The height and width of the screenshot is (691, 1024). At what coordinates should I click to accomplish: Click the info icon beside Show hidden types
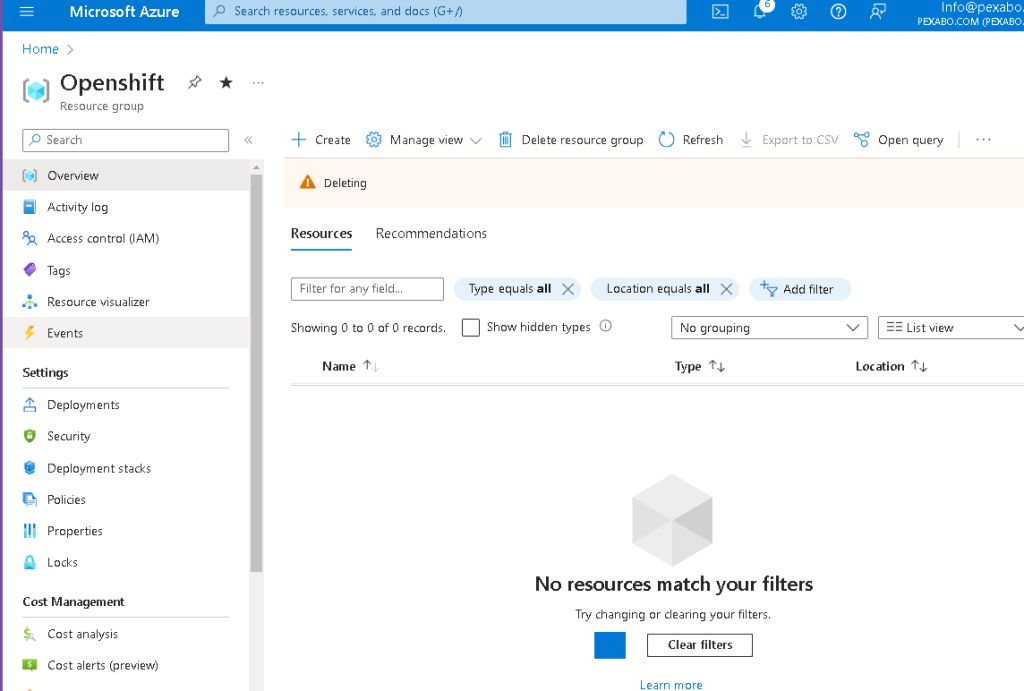coord(605,326)
